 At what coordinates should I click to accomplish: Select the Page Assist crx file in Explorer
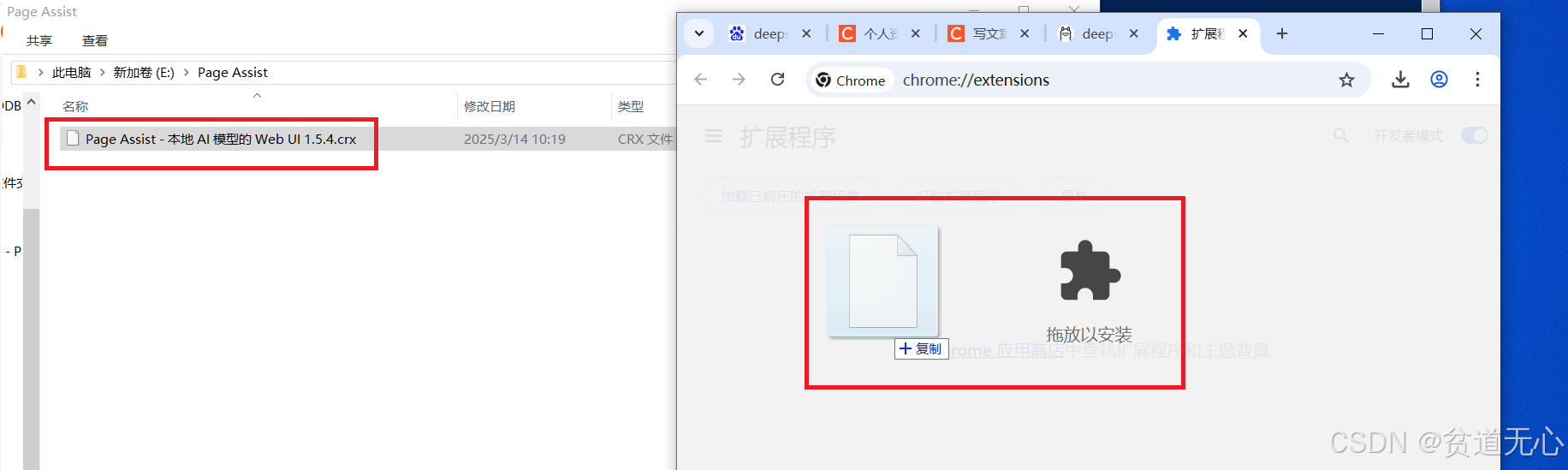click(x=220, y=139)
